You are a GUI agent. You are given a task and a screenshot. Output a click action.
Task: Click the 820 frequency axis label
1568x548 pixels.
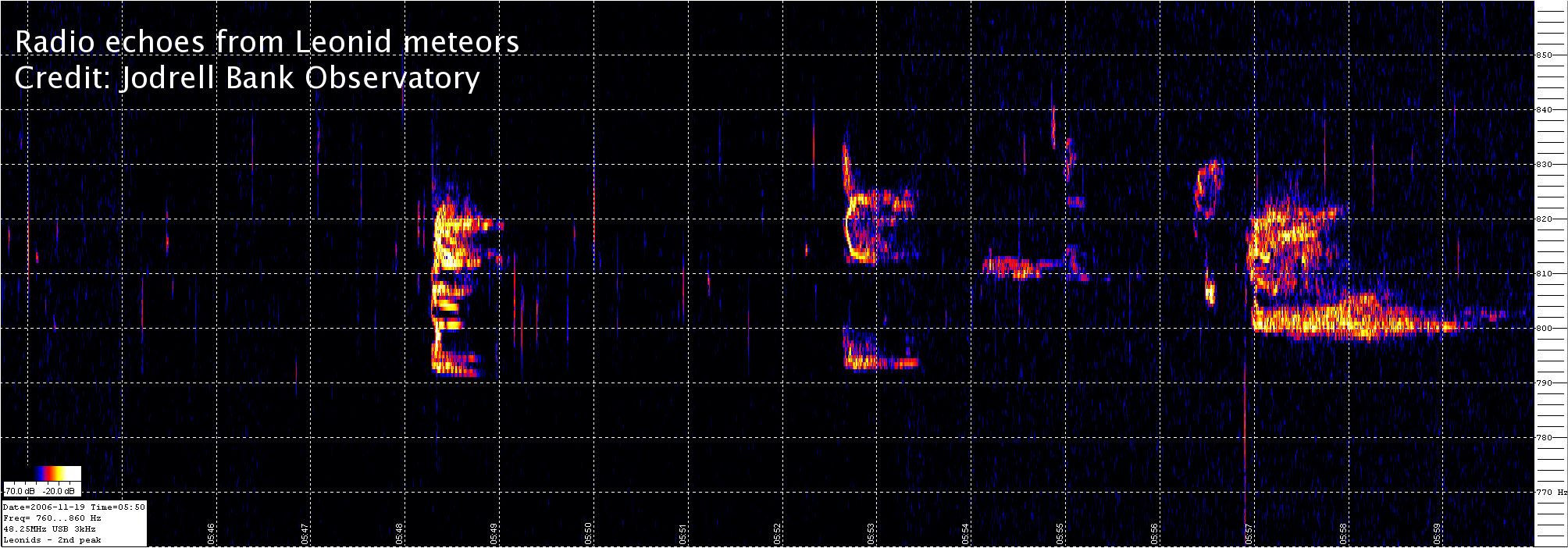(x=1545, y=219)
